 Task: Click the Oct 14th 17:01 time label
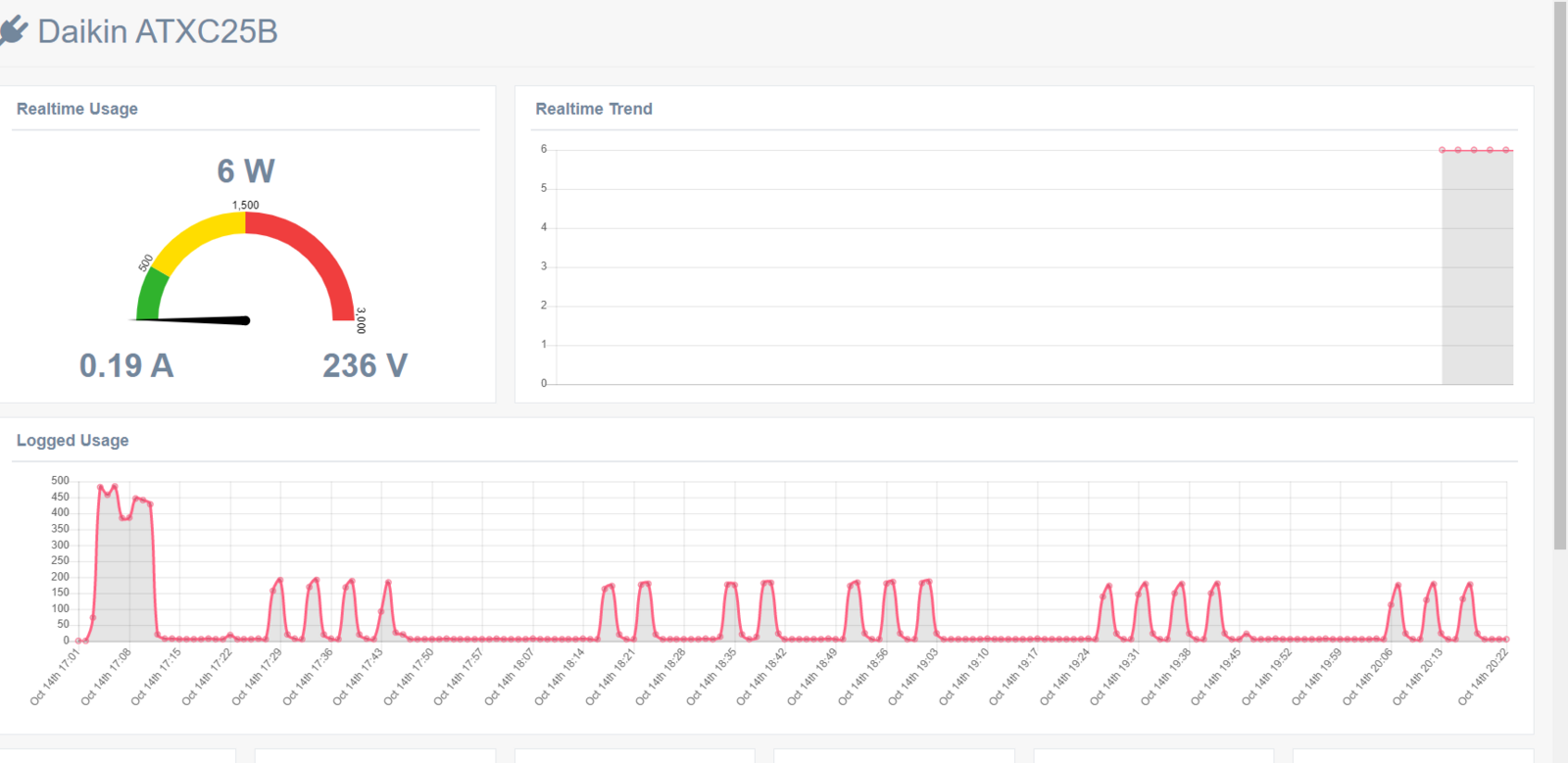point(55,676)
